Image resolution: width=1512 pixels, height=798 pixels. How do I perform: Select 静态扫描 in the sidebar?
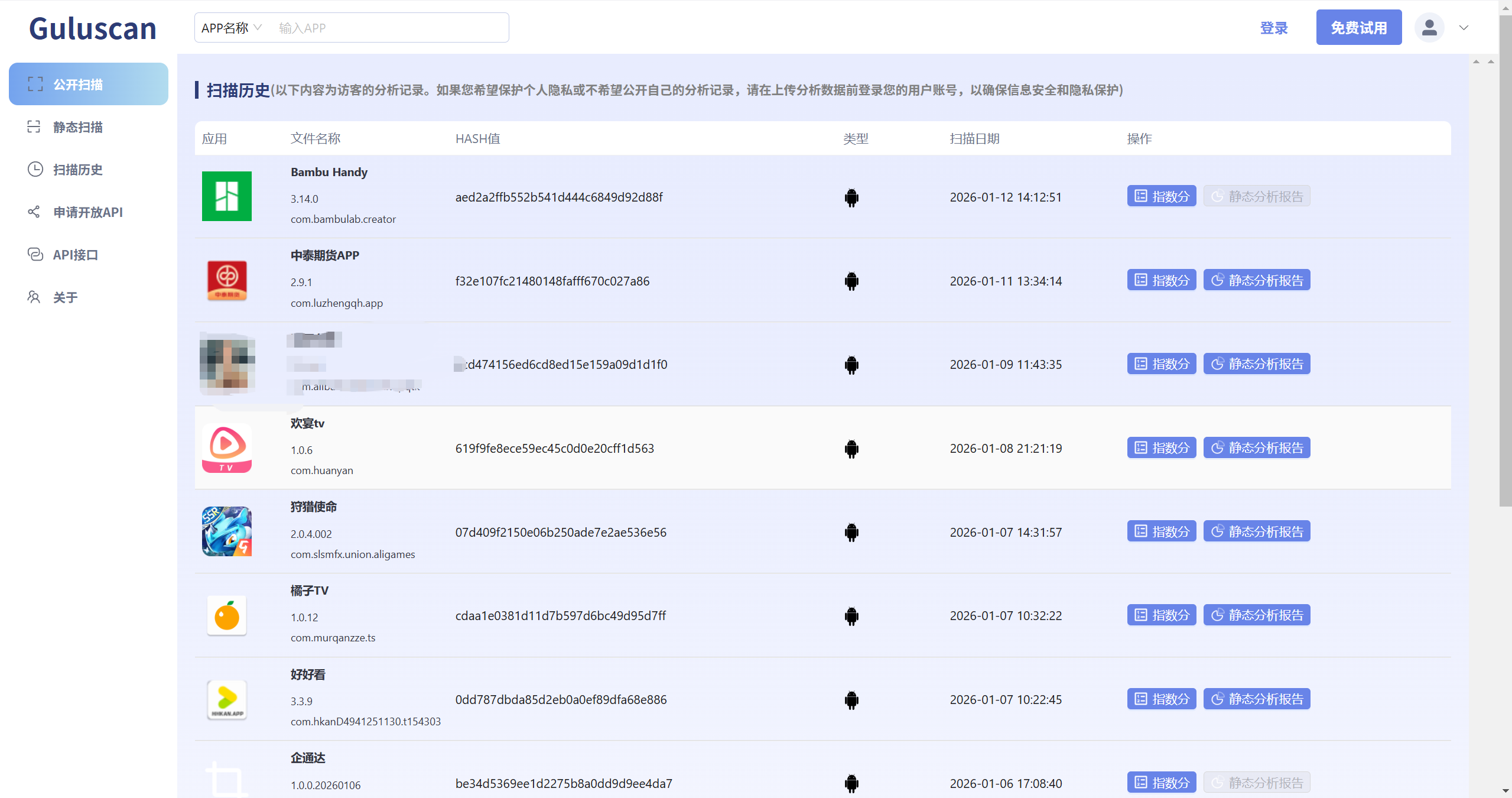click(79, 126)
